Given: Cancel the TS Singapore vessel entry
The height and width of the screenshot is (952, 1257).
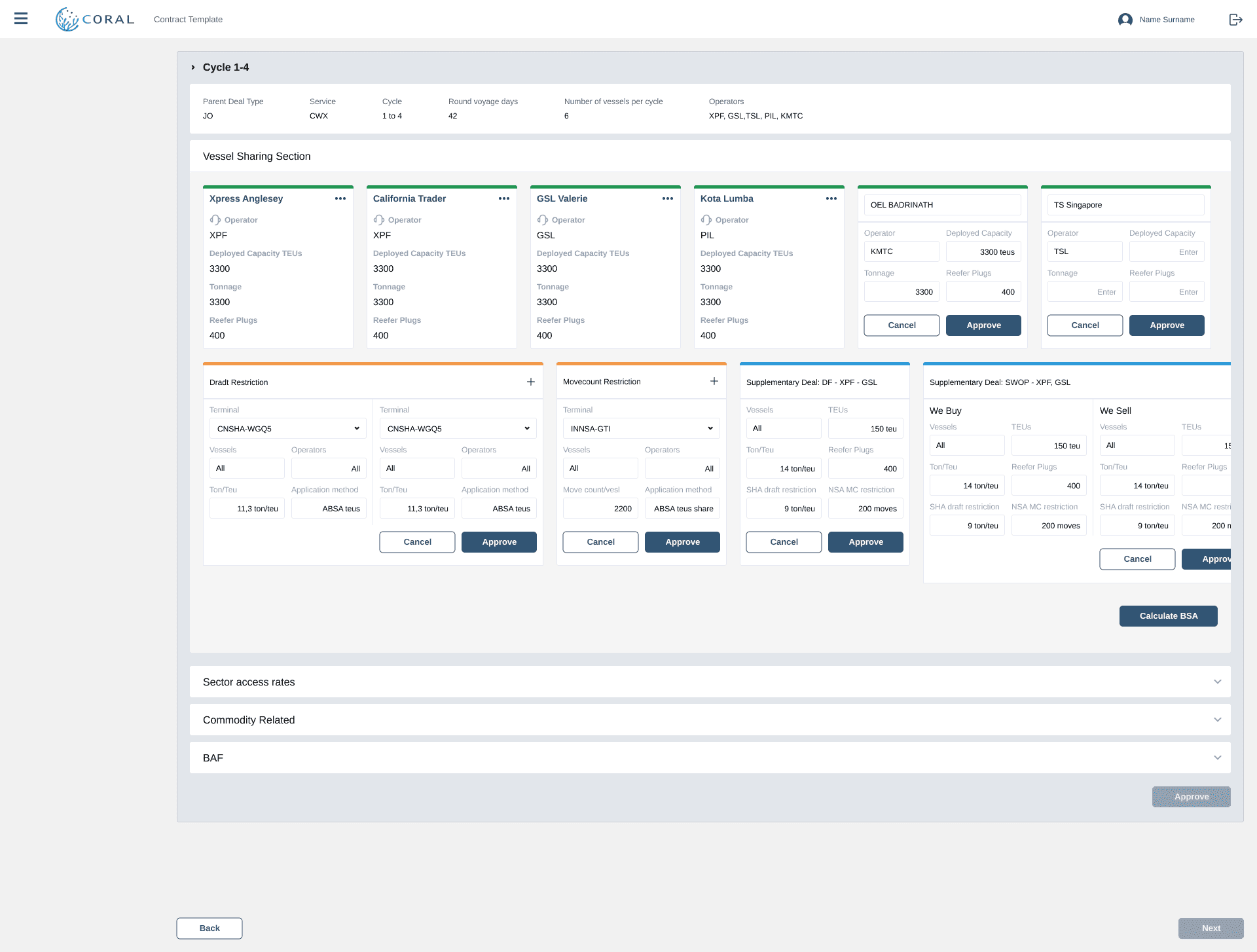Looking at the screenshot, I should tap(1085, 325).
